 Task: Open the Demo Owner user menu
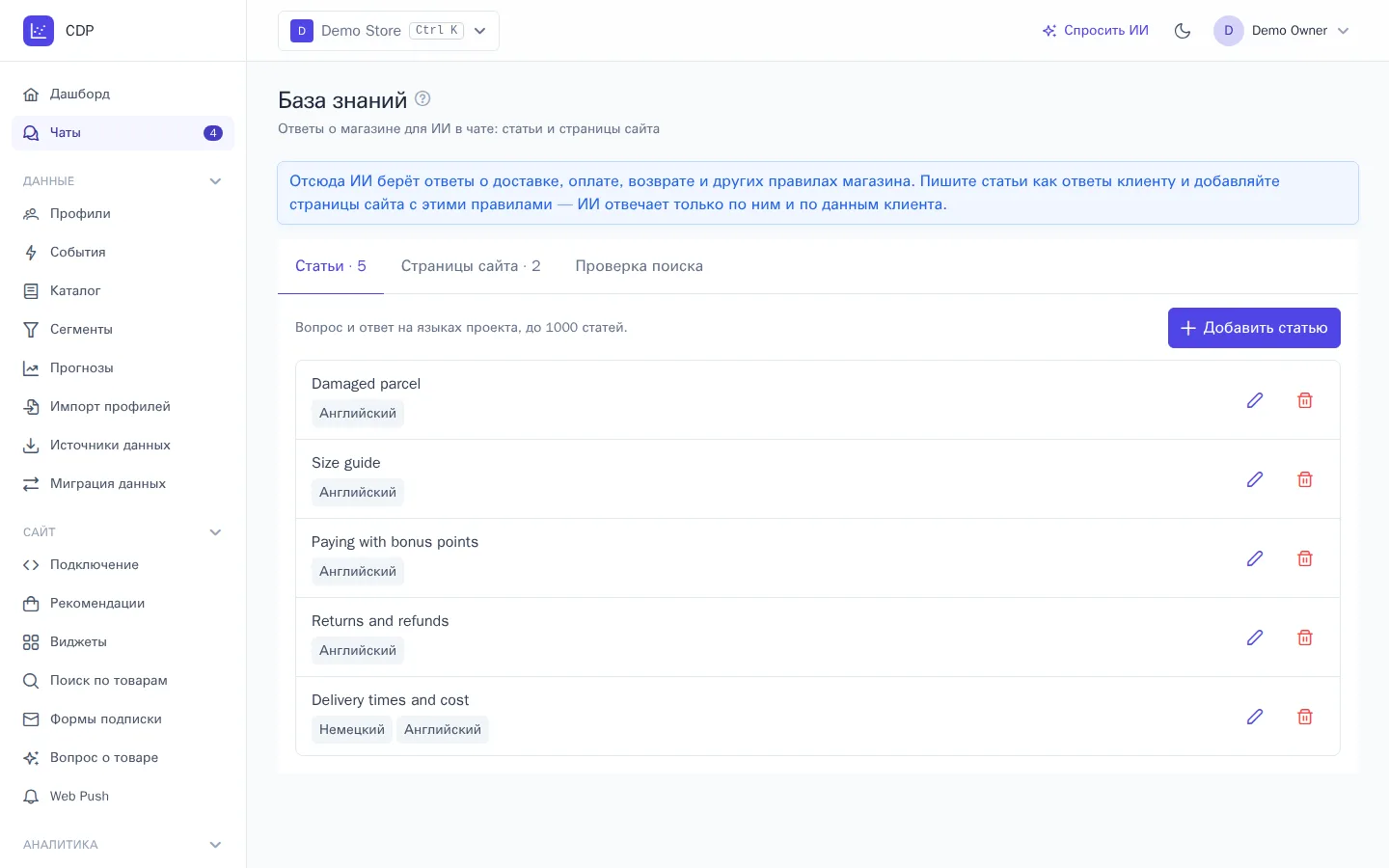[x=1282, y=31]
